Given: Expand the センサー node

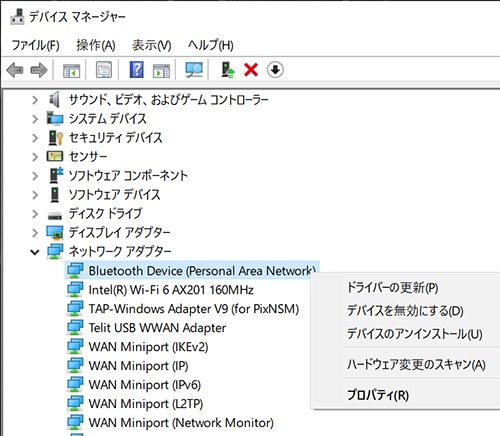Looking at the screenshot, I should [35, 157].
